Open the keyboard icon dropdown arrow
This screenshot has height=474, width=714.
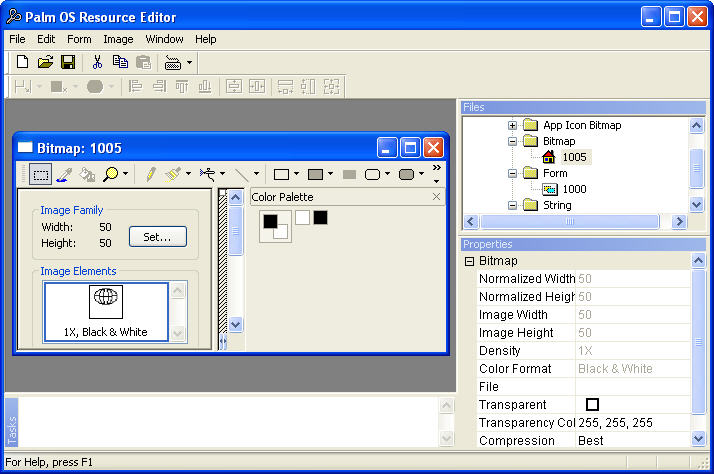point(189,62)
